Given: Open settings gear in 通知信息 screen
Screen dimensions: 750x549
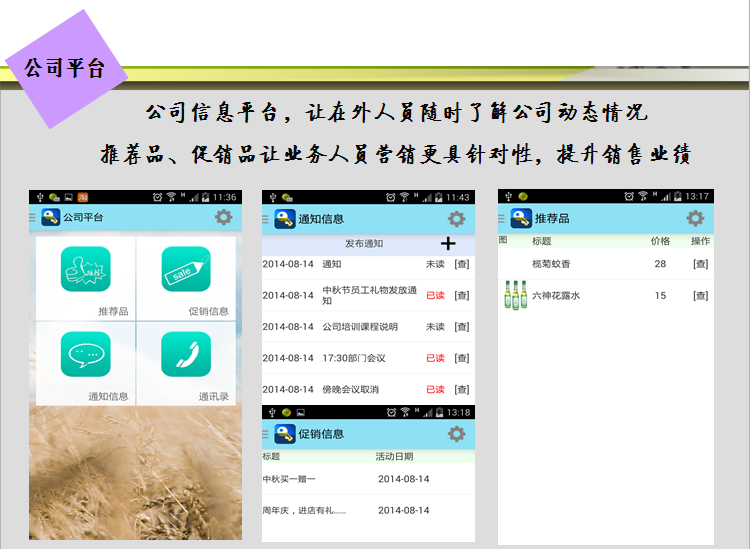Looking at the screenshot, I should tap(456, 219).
